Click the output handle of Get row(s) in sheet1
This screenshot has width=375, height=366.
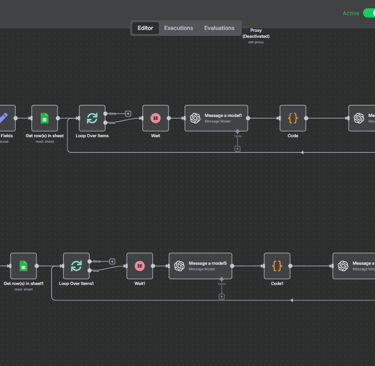tap(37, 266)
